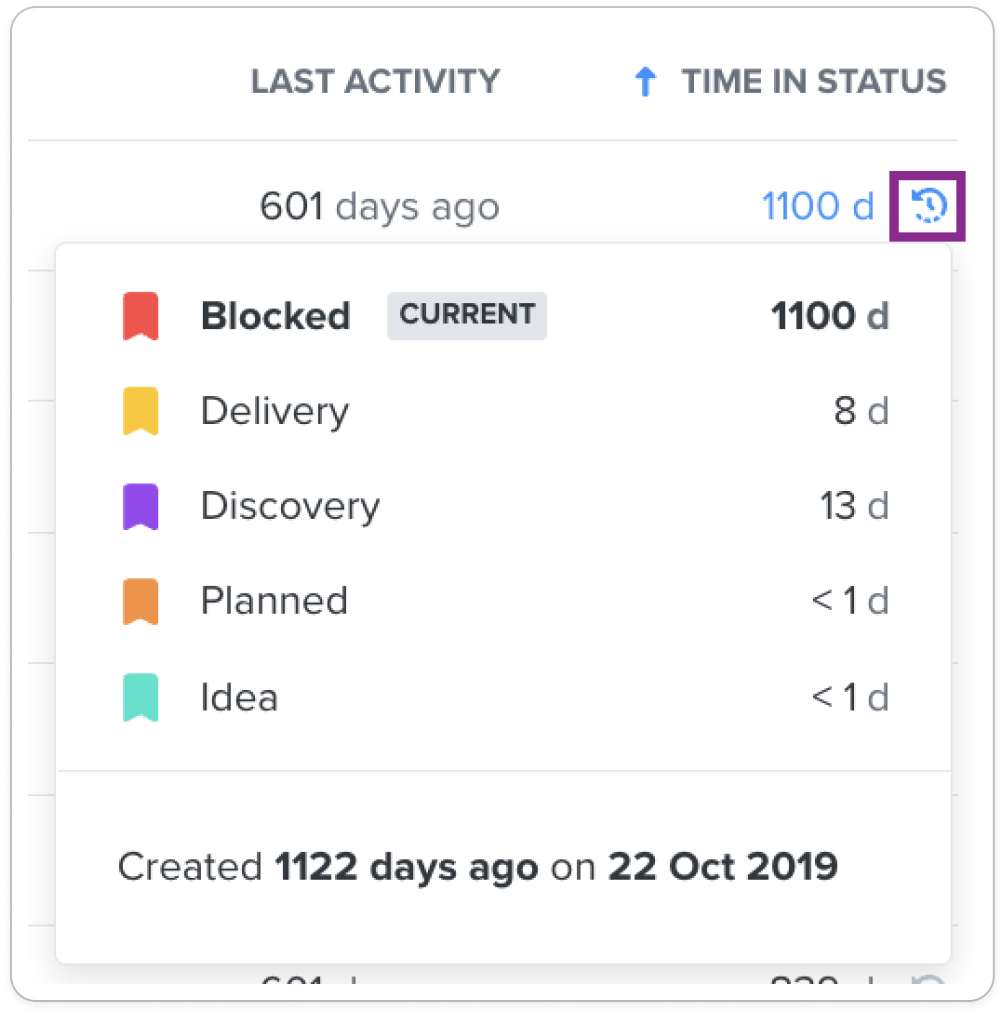
Task: Click the red Blocked status flag
Action: (141, 316)
